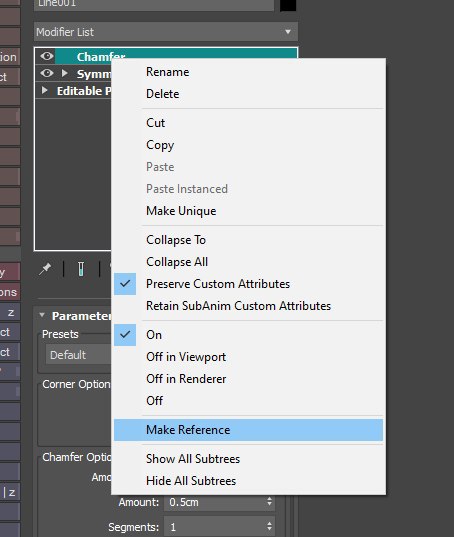The image size is (454, 537).
Task: Click the Amount 0.5cm input field
Action: (214, 502)
